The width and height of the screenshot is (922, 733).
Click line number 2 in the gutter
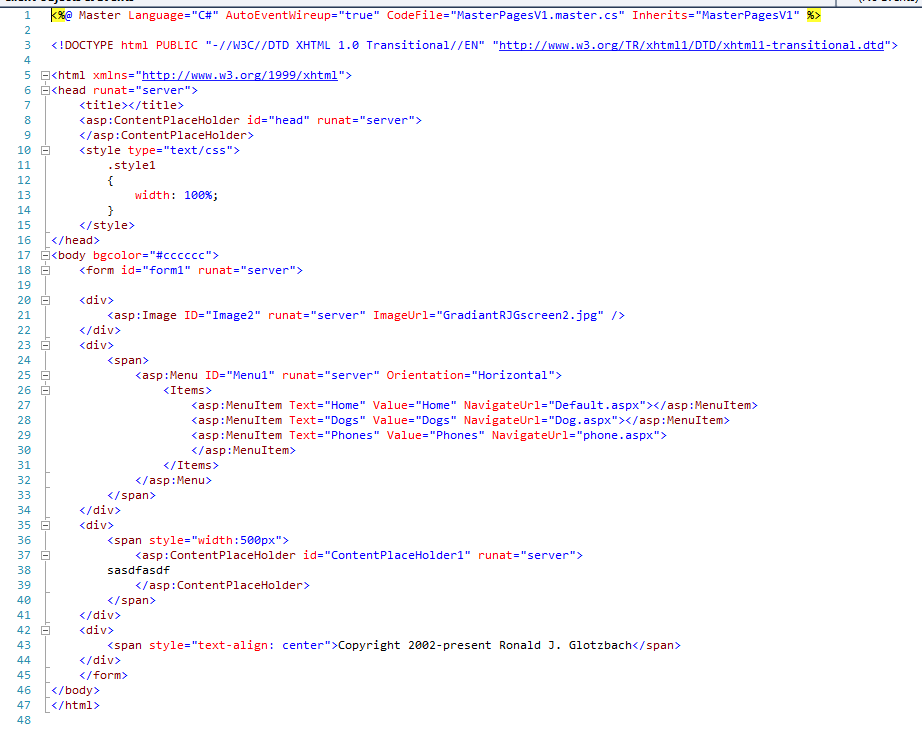[27, 31]
